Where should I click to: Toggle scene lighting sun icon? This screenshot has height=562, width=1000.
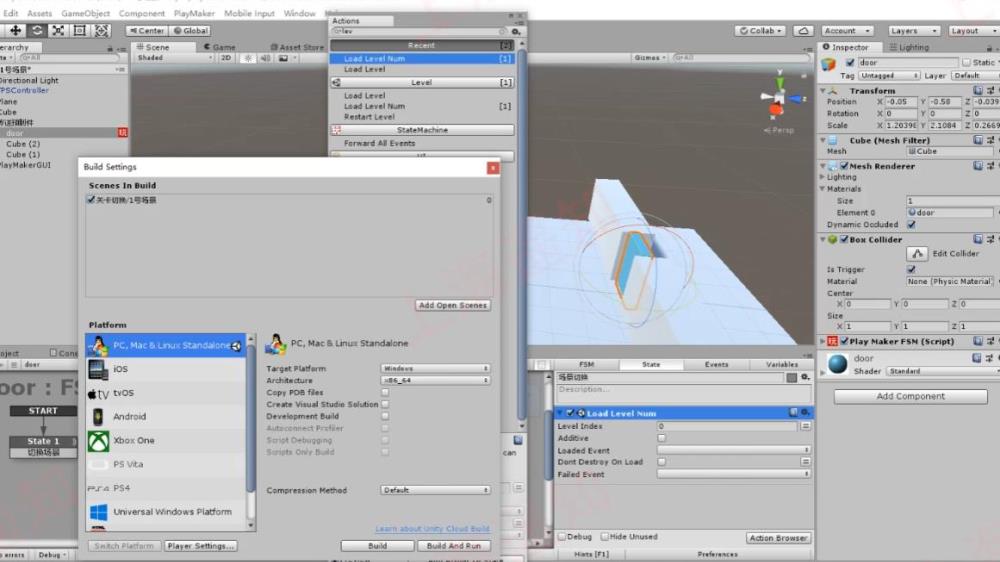247,58
